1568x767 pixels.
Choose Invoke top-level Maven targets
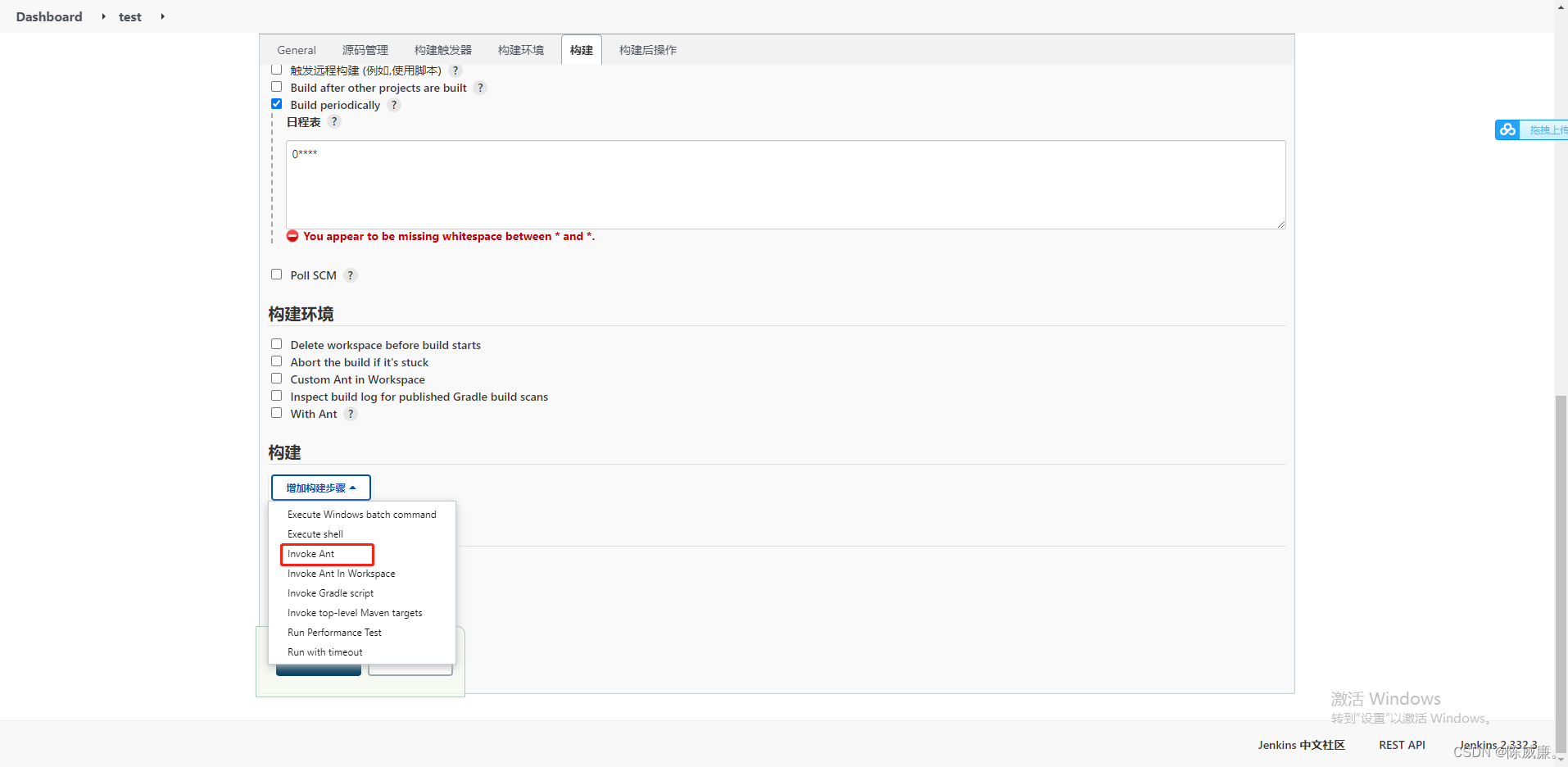tap(362, 613)
